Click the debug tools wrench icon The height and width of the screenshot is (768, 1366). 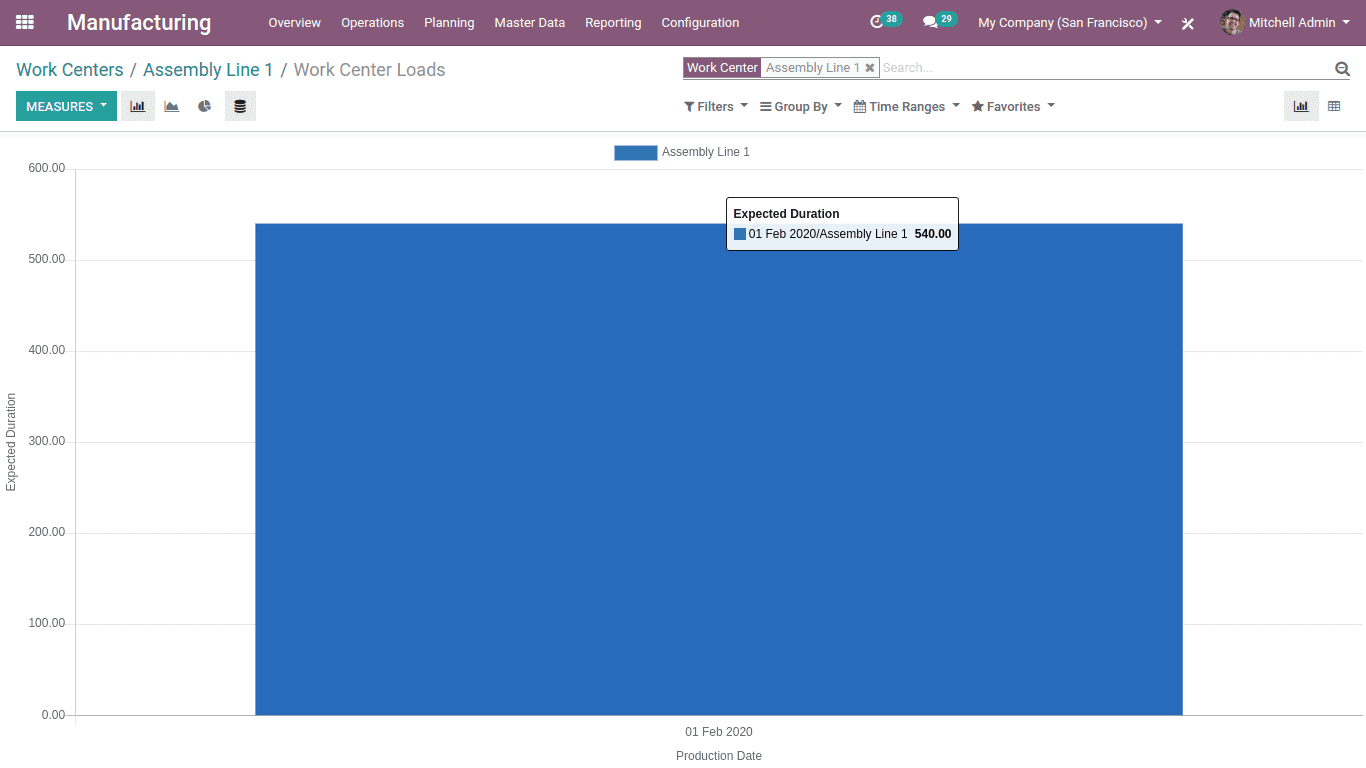click(1188, 23)
